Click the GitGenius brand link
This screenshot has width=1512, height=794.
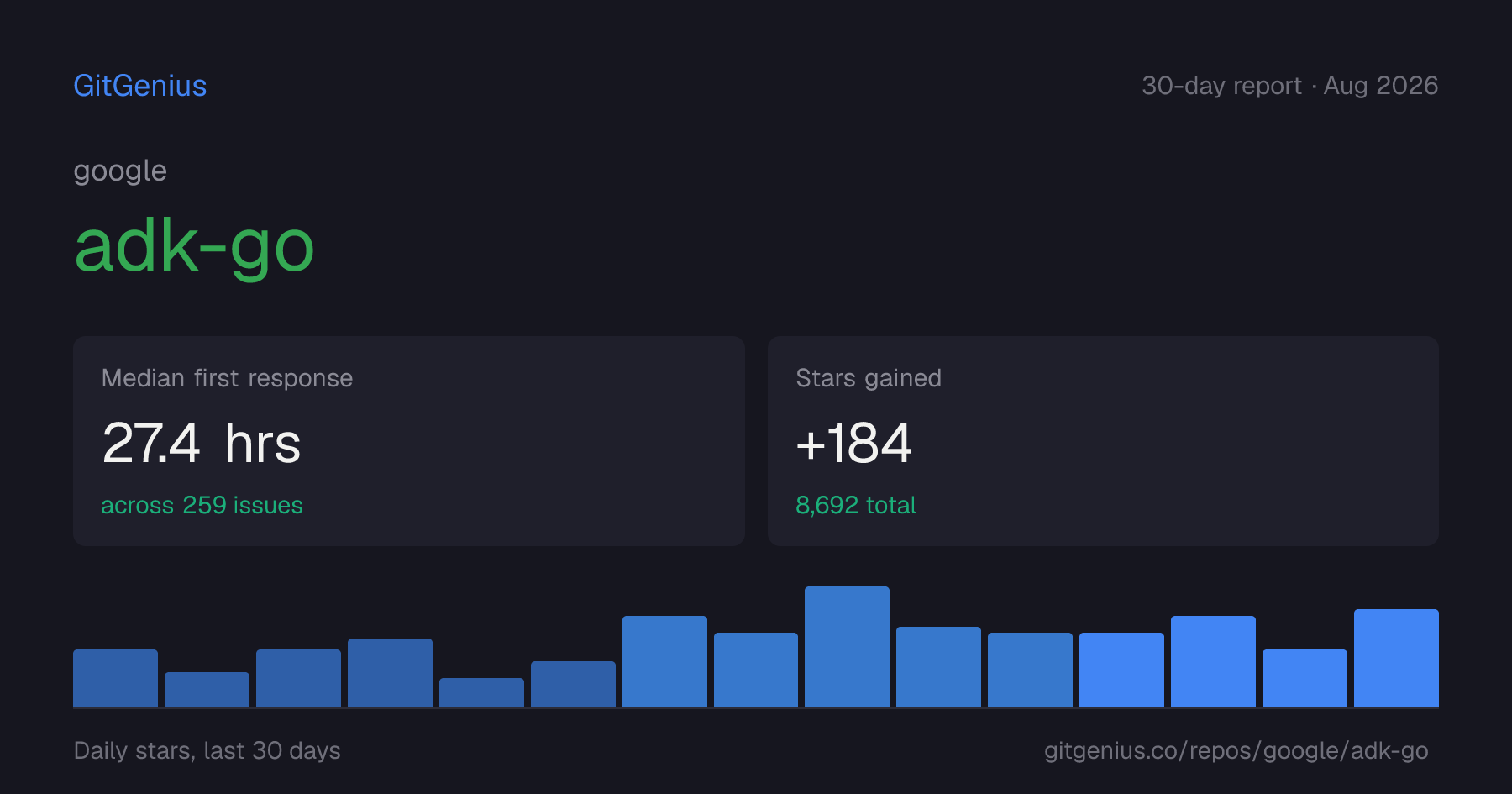coord(140,86)
